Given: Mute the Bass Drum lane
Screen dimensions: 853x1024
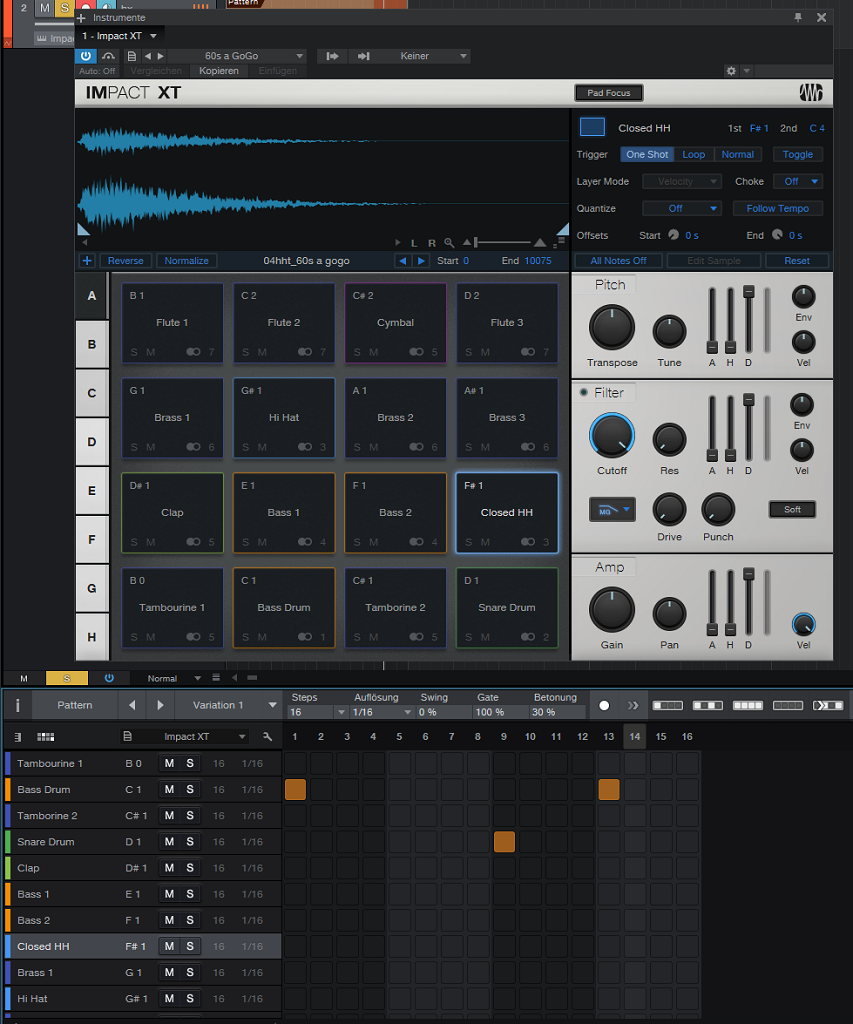Looking at the screenshot, I should point(169,790).
